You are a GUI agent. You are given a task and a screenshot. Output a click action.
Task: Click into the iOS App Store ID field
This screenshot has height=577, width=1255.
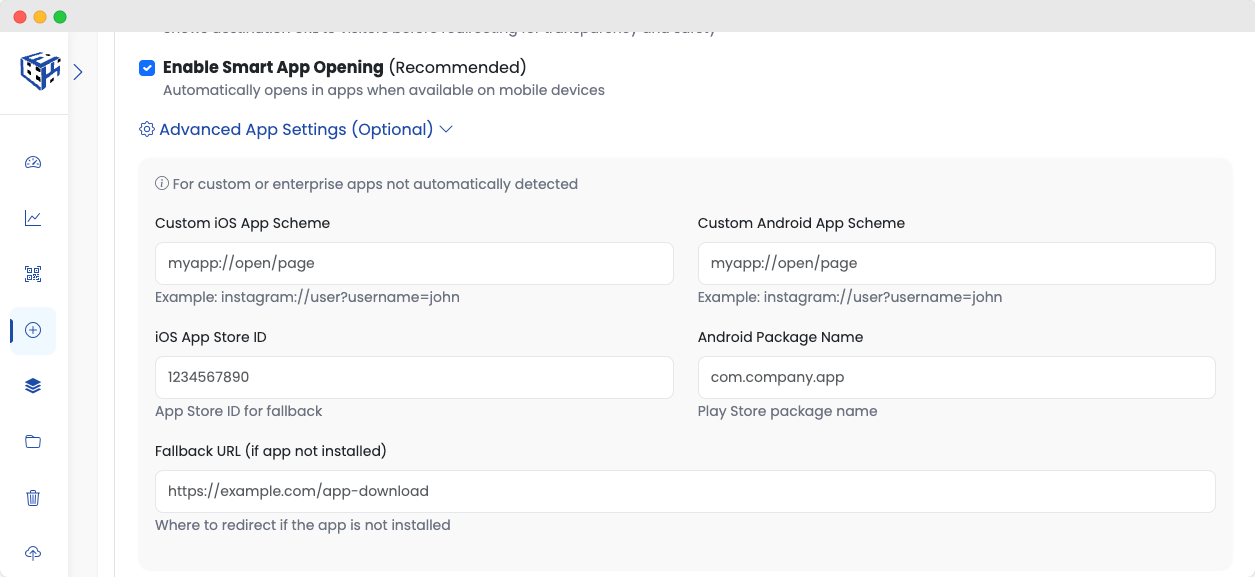click(414, 378)
